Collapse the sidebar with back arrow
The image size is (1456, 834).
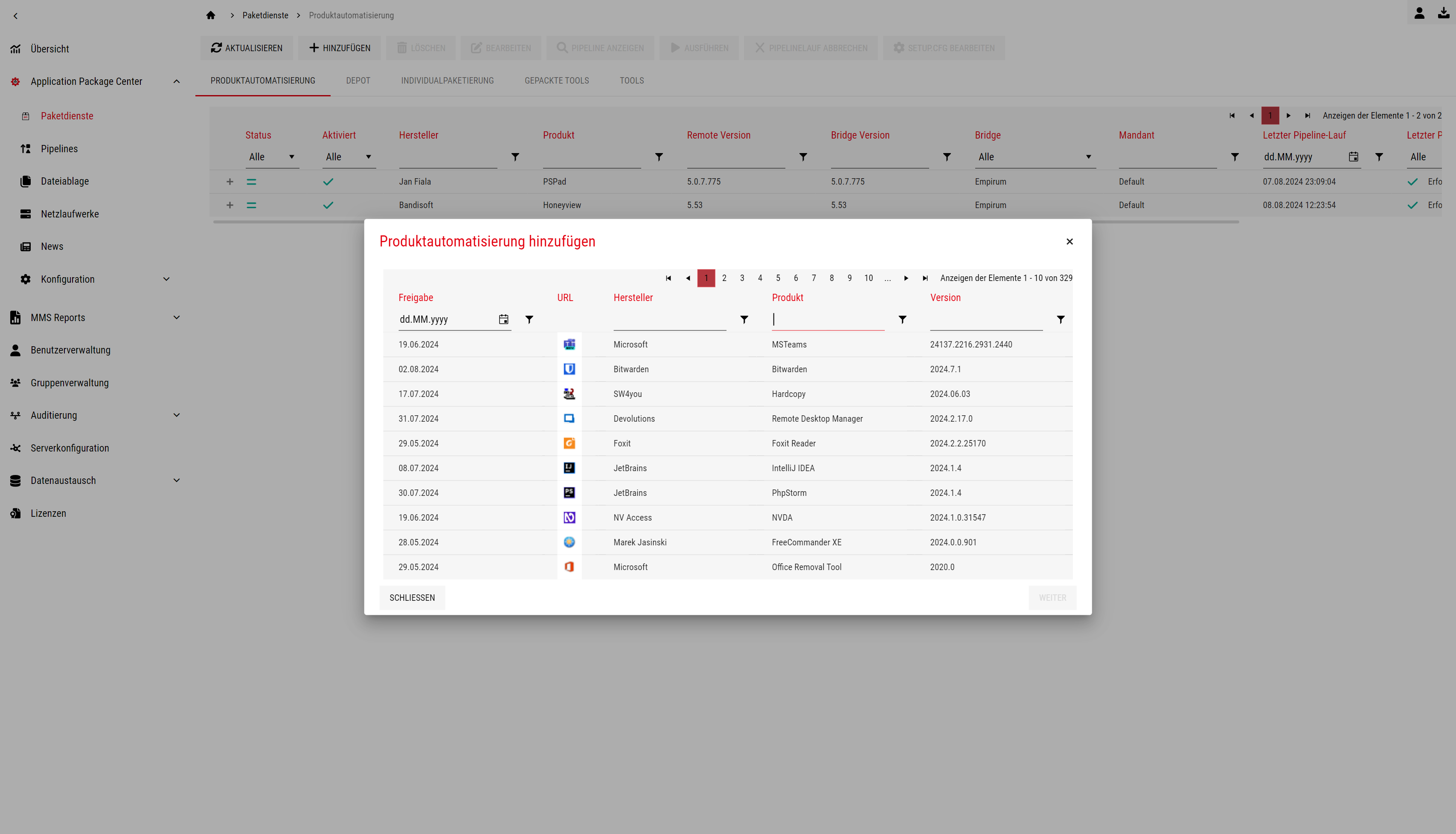click(x=15, y=15)
